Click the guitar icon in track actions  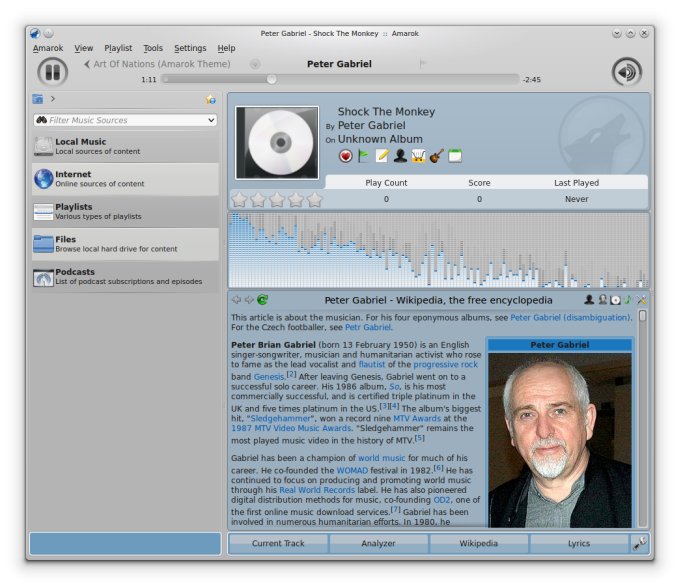coord(437,156)
